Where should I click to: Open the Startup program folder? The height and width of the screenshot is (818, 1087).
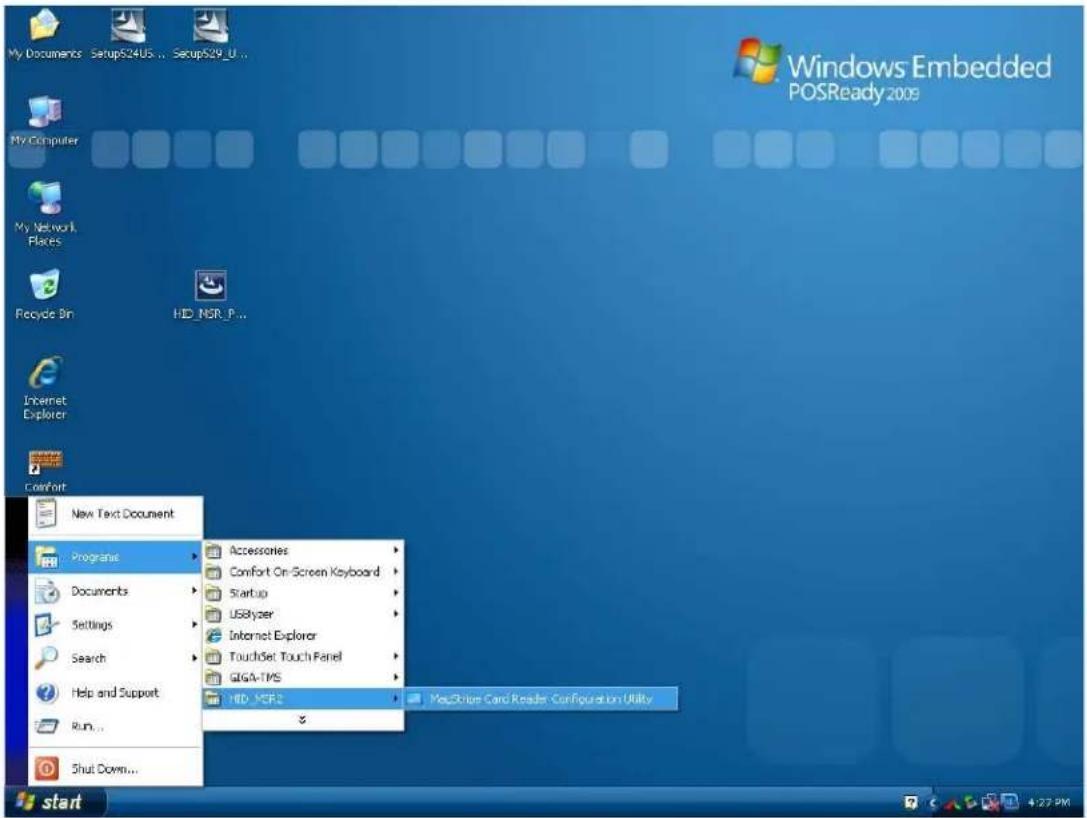coord(303,593)
